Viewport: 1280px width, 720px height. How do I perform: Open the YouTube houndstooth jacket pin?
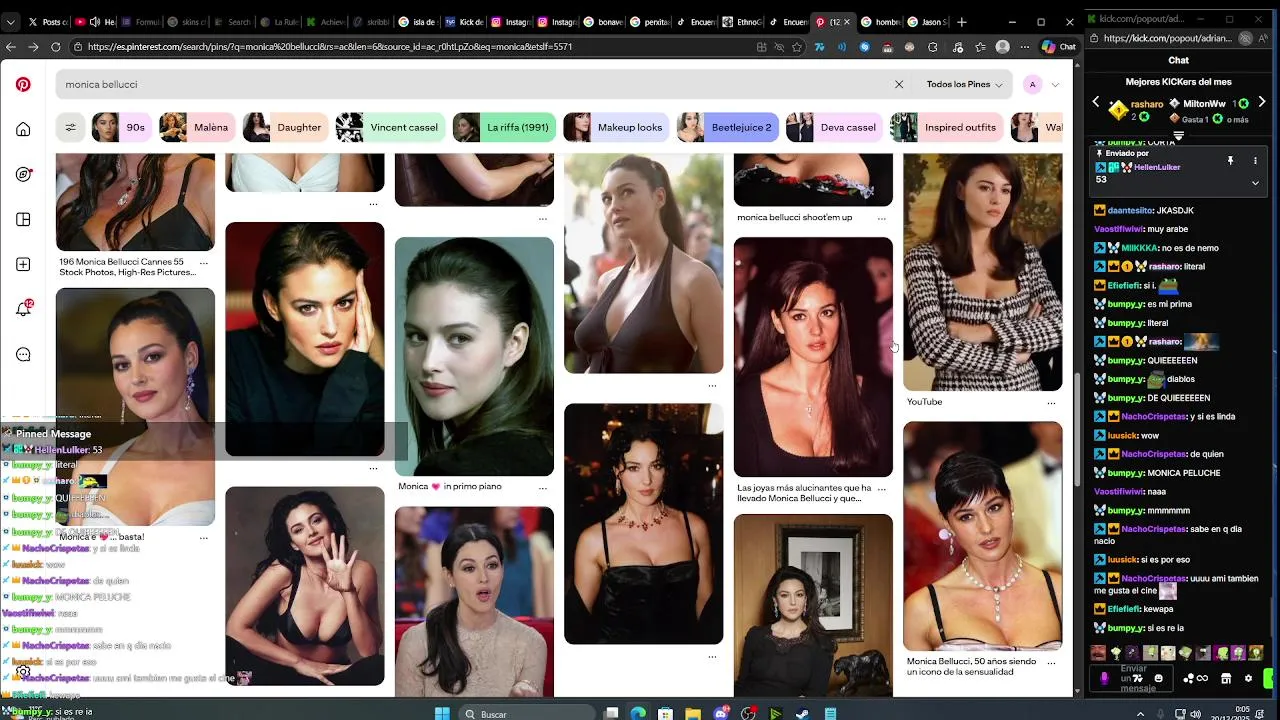pyautogui.click(x=982, y=271)
